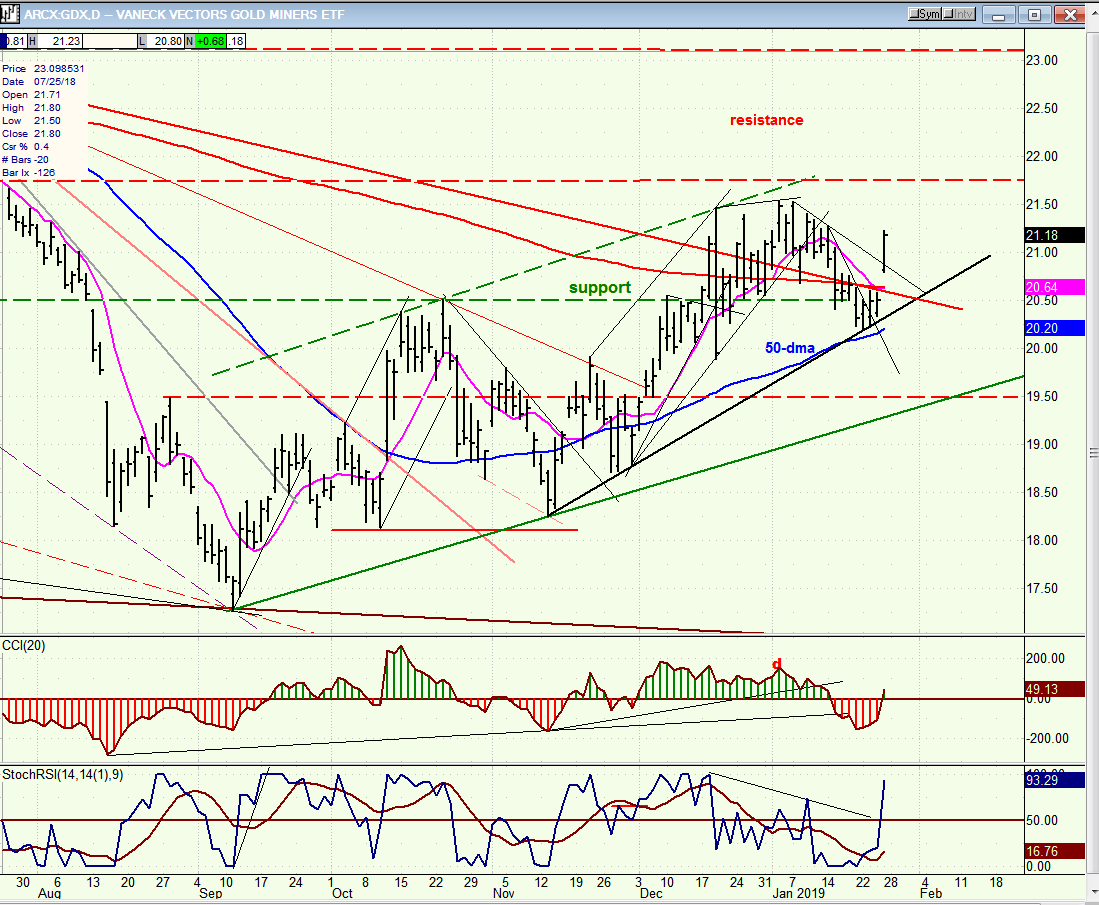Screen dimensions: 1099x905
Task: Select the High value 21.23 field
Action: point(60,41)
